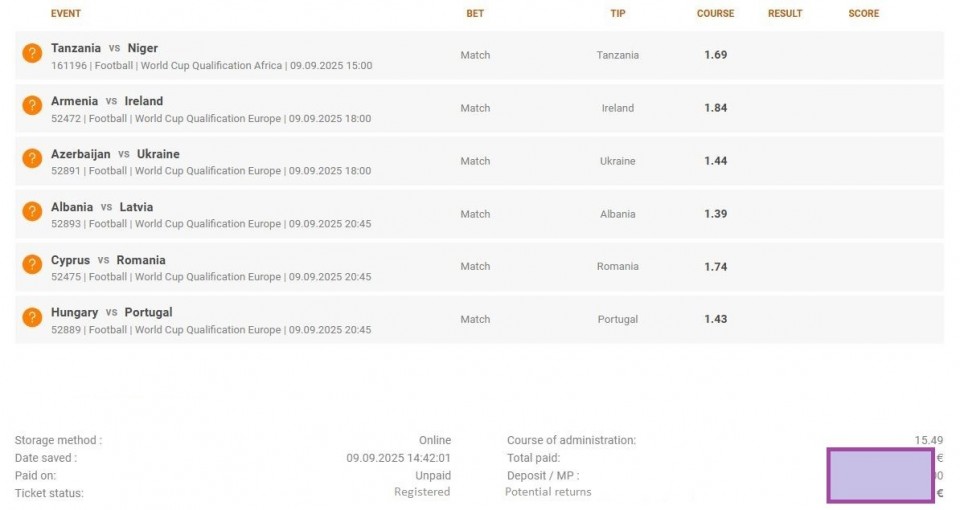Click the SCORE column header
Viewport: 960px width, 510px height.
[x=863, y=13]
